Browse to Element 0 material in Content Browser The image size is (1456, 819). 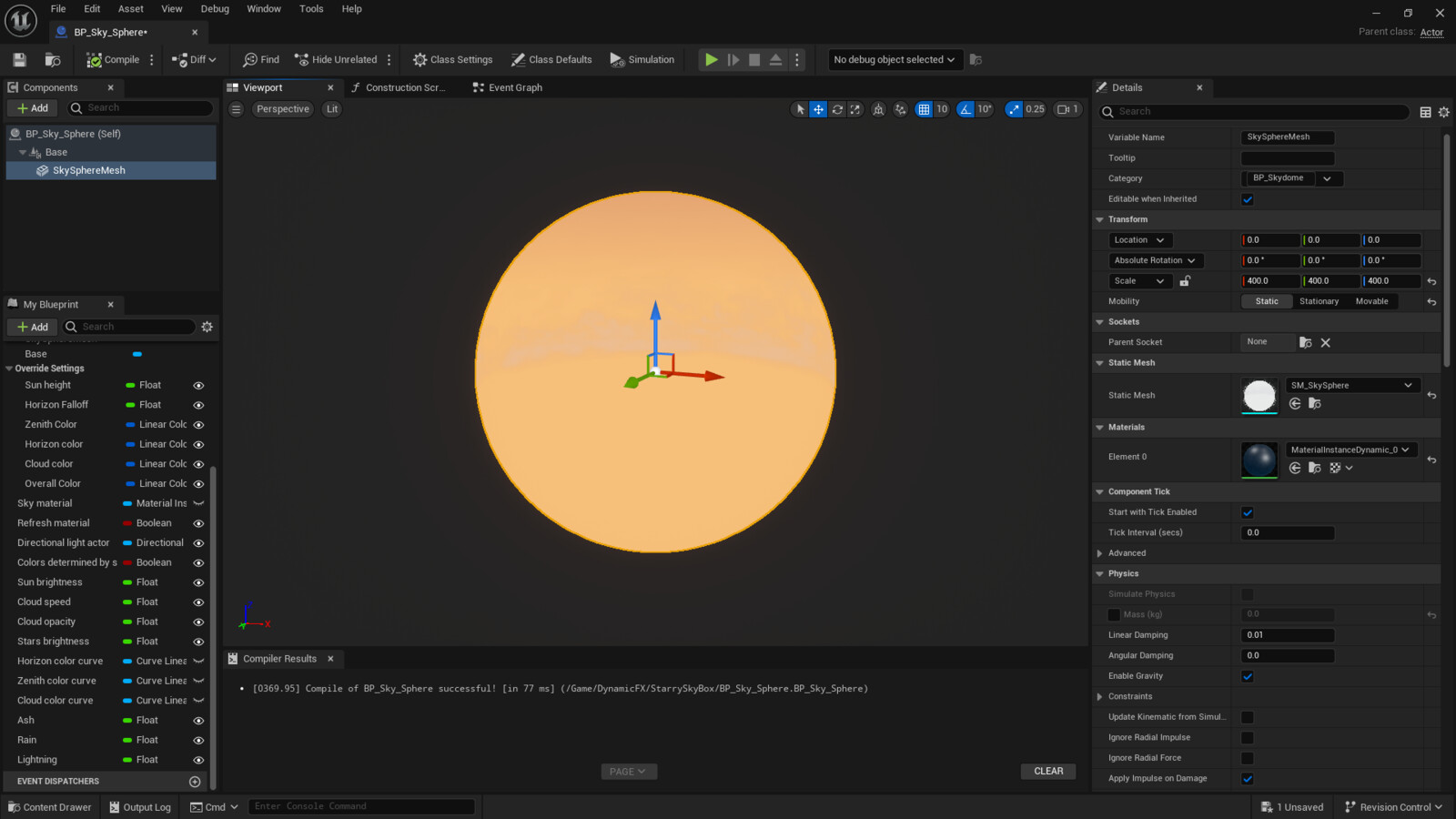(1314, 468)
